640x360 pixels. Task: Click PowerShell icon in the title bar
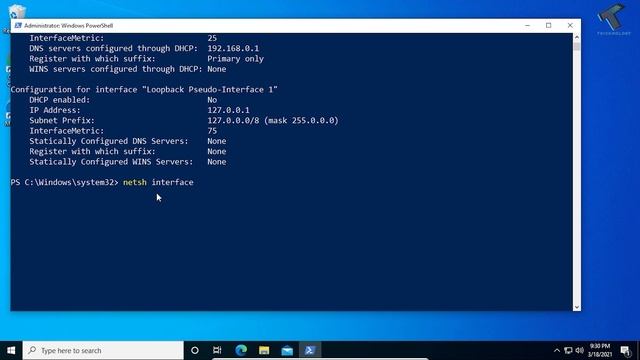18,25
